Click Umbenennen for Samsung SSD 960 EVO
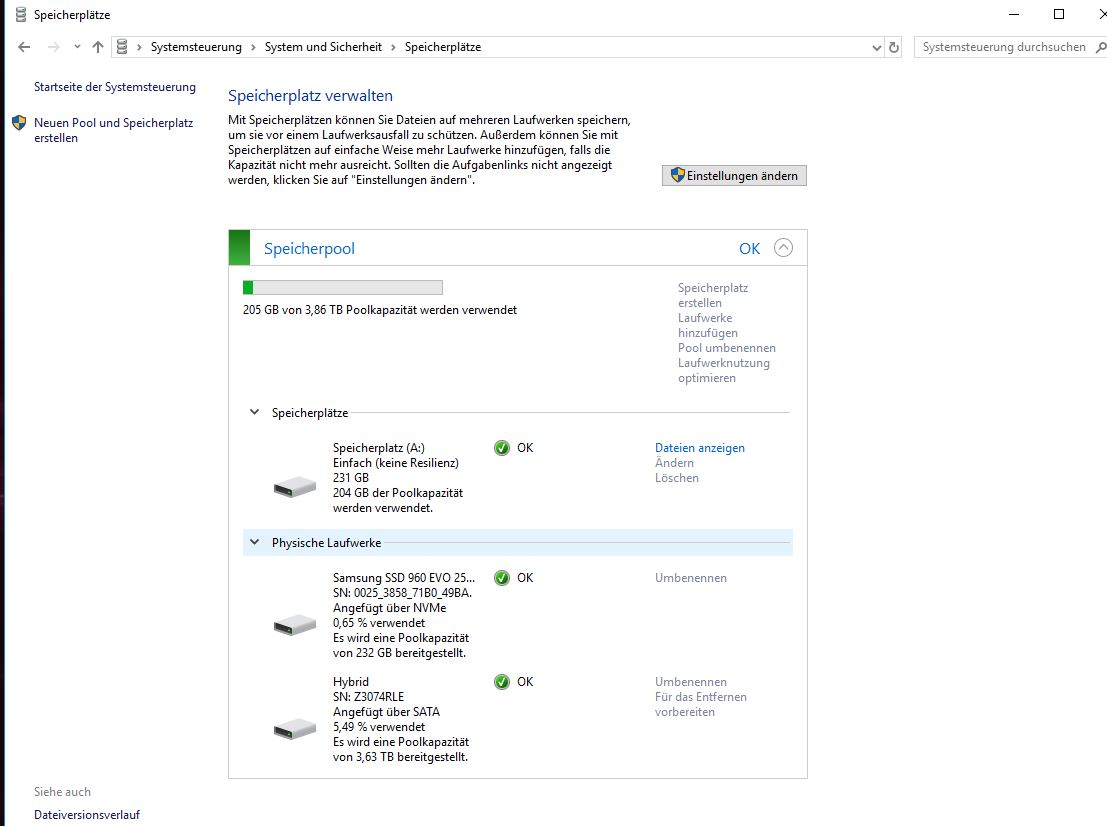The image size is (1107, 826). click(690, 577)
